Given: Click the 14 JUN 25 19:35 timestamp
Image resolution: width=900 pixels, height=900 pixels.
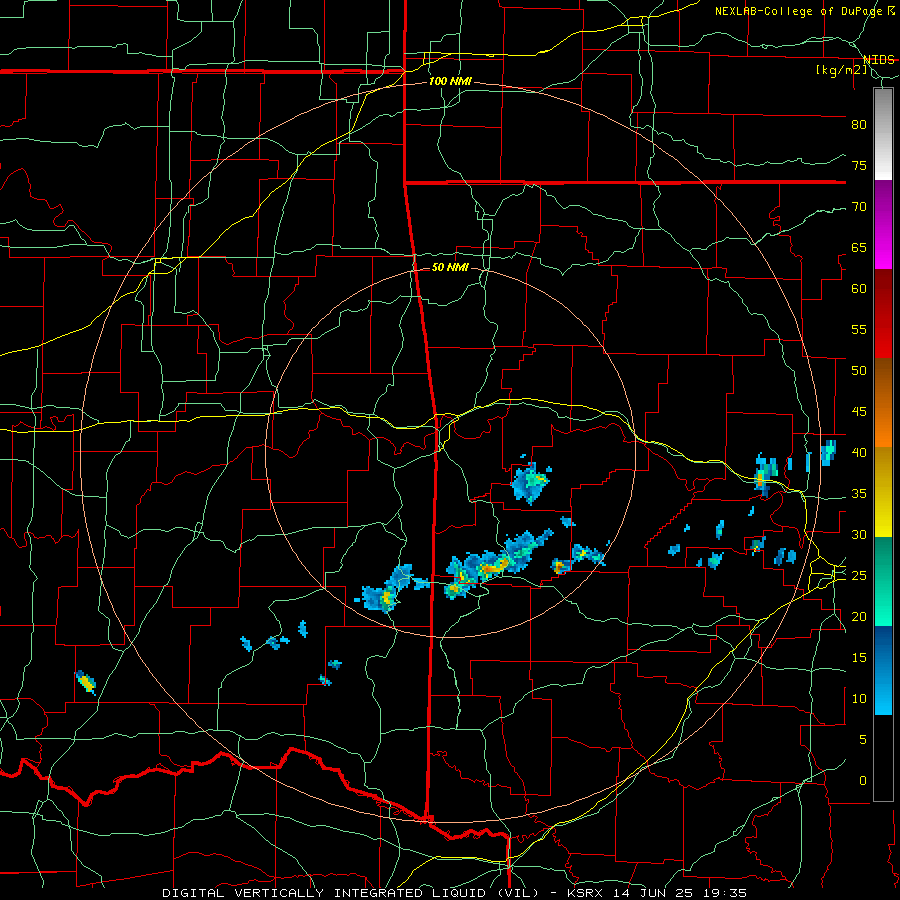Looking at the screenshot, I should (x=680, y=893).
